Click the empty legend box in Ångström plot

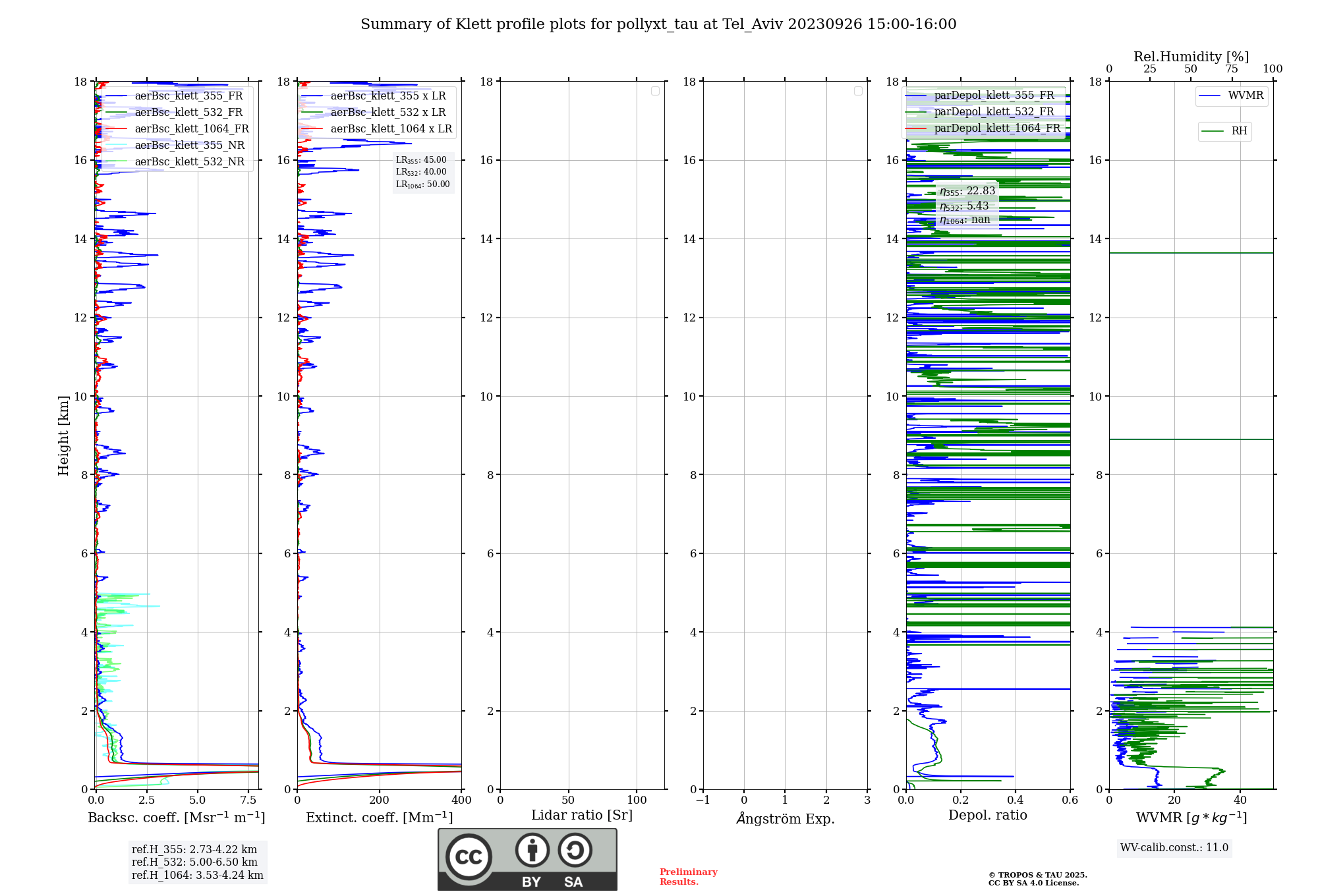[x=858, y=91]
